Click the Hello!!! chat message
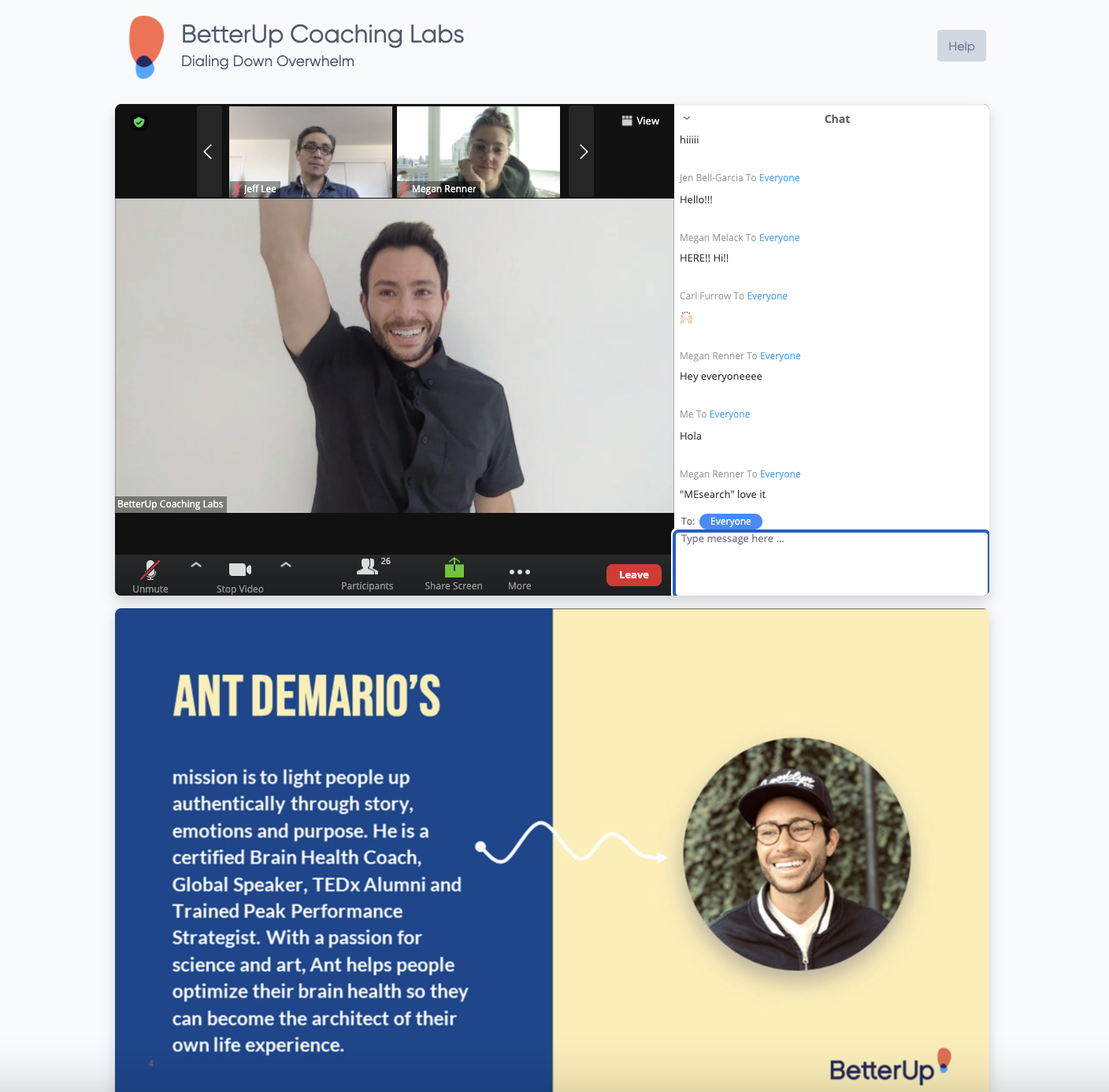Screen dimensions: 1109x1092 click(x=696, y=200)
